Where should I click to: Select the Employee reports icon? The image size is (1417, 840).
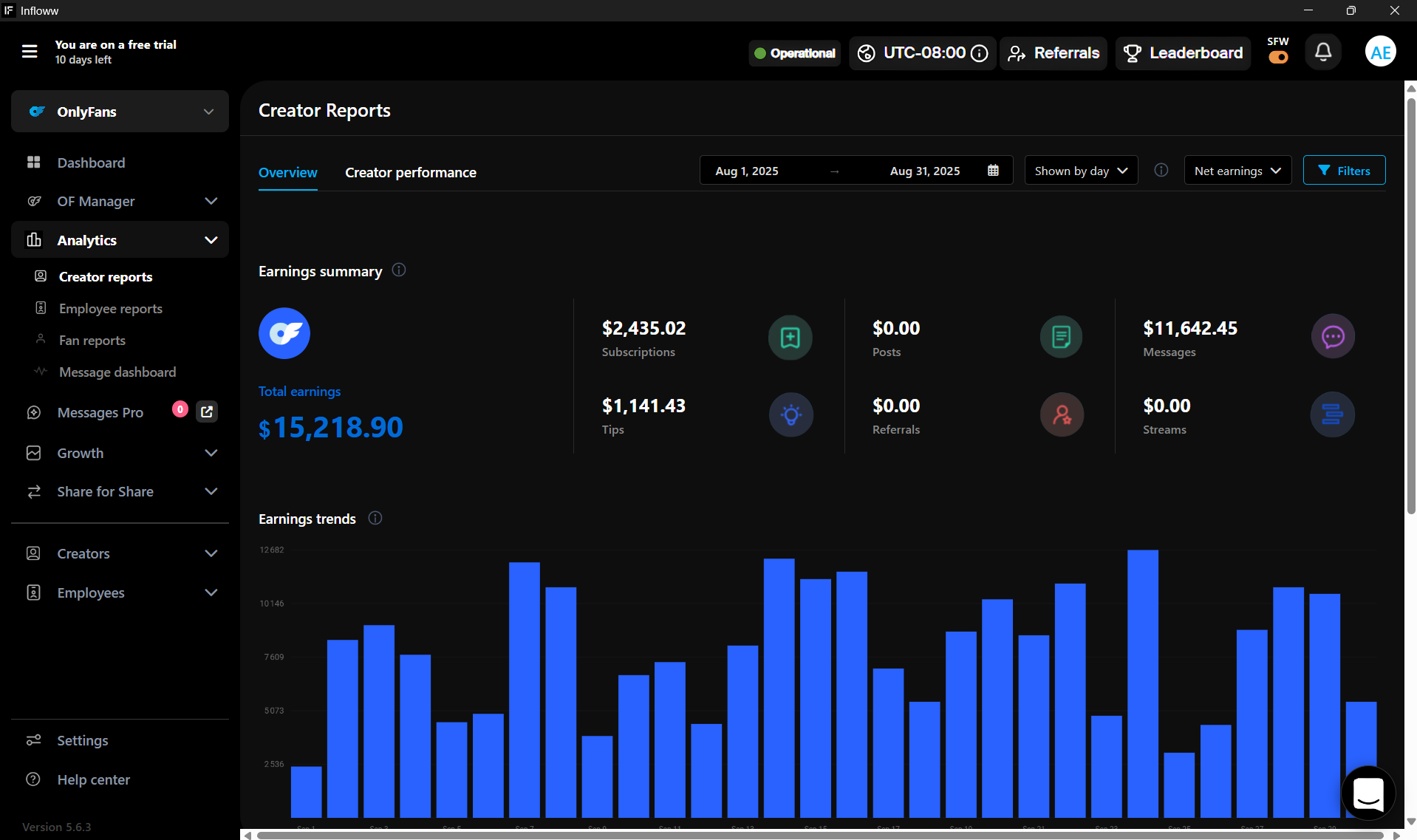40,308
